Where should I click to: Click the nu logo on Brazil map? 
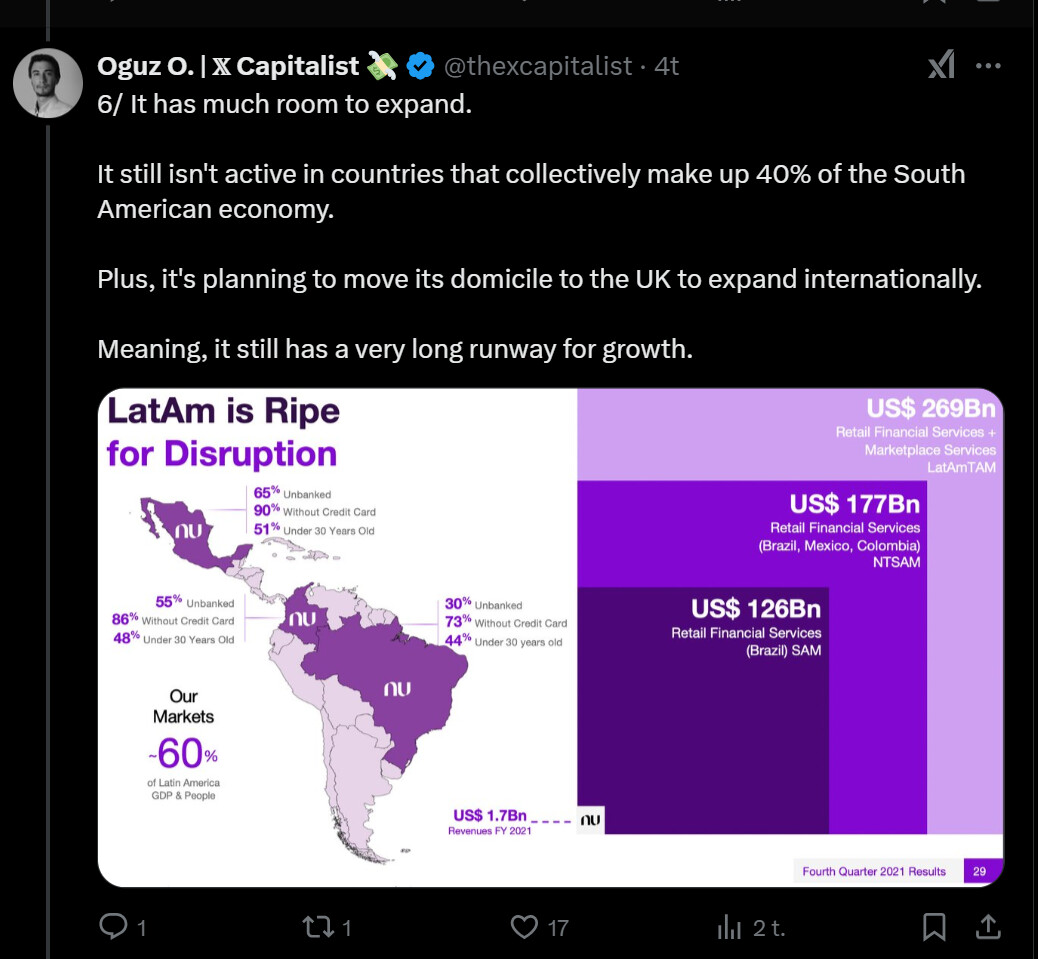(396, 689)
